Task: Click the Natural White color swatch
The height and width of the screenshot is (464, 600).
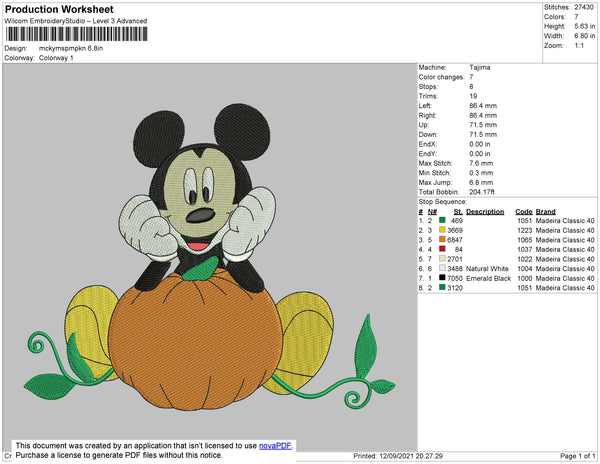Action: point(442,268)
